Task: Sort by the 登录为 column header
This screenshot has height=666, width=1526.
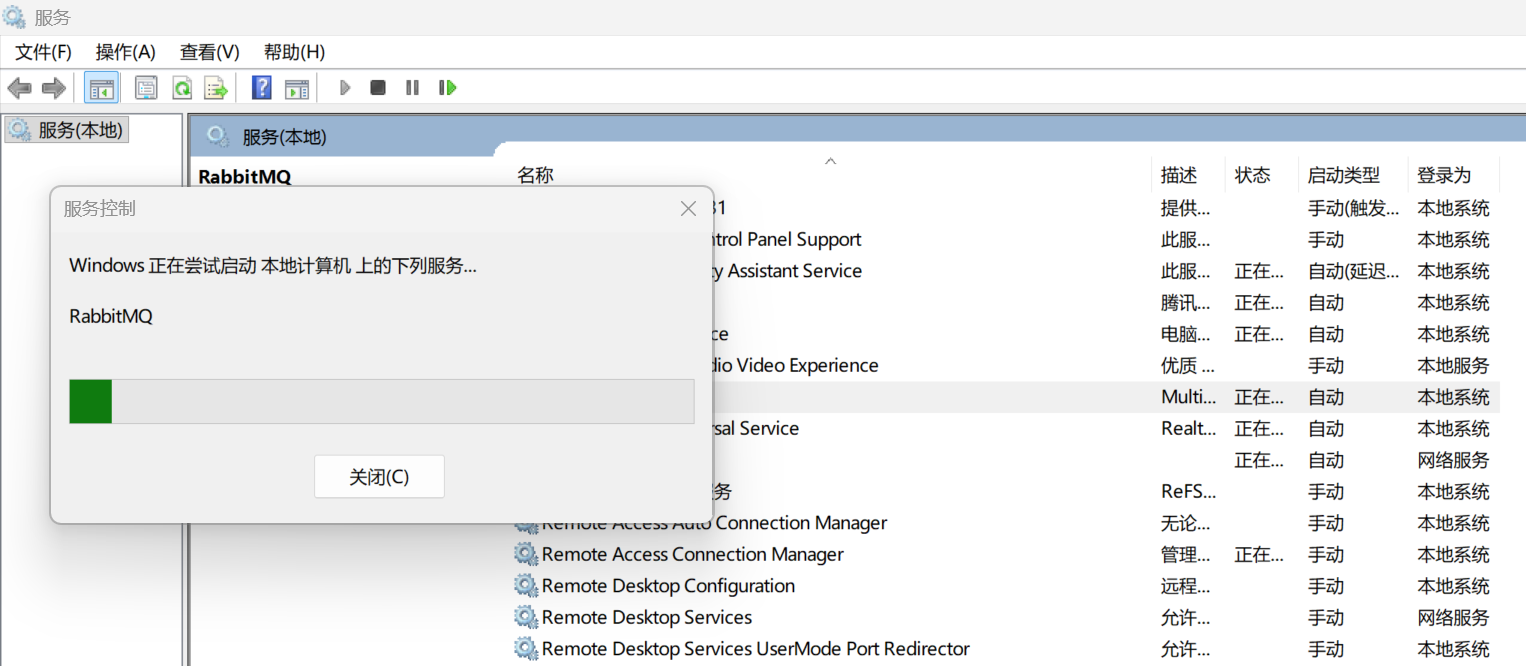Action: pyautogui.click(x=1444, y=175)
